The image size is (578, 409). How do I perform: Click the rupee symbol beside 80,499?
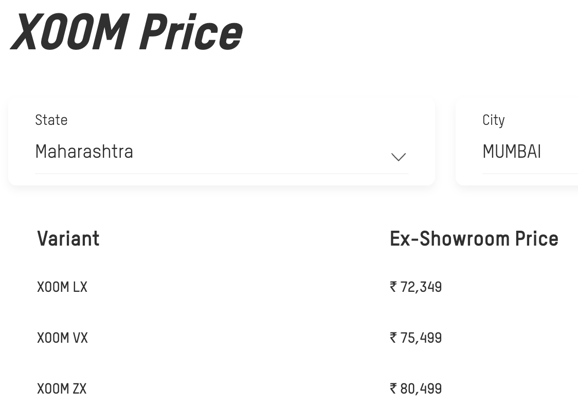click(393, 388)
